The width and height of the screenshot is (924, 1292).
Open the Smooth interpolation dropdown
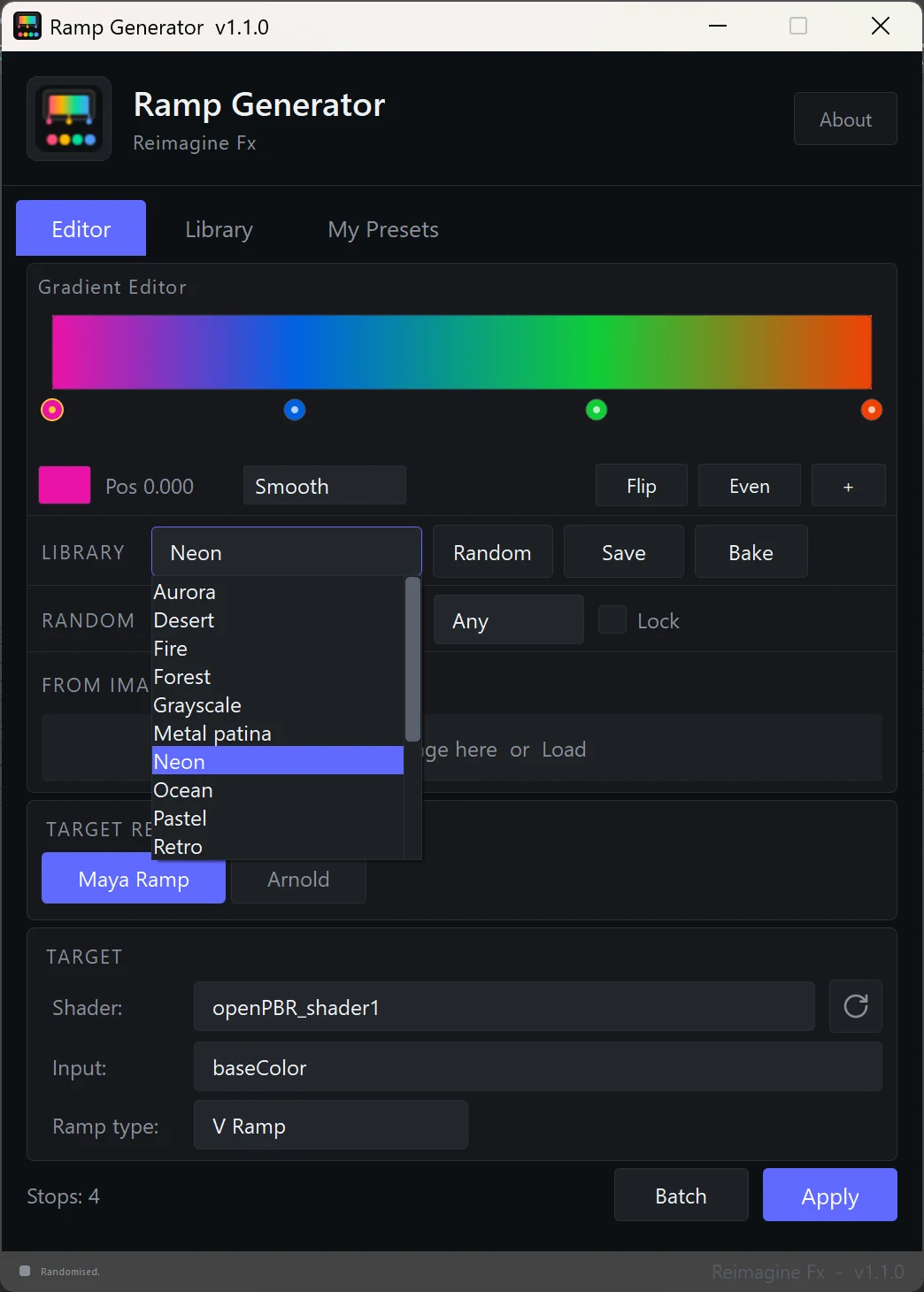[x=325, y=486]
